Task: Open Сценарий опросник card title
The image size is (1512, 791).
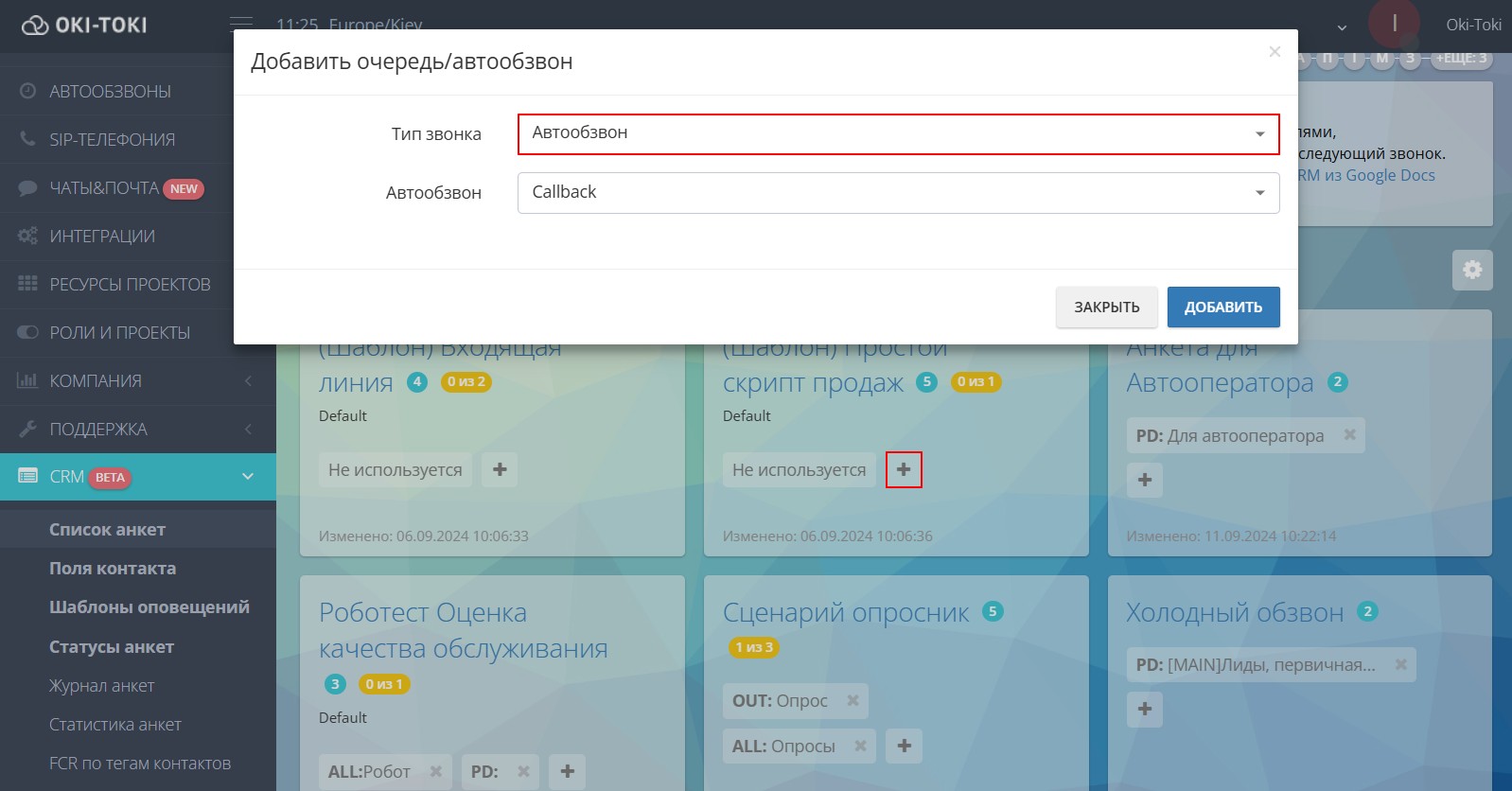Action: pyautogui.click(x=846, y=613)
